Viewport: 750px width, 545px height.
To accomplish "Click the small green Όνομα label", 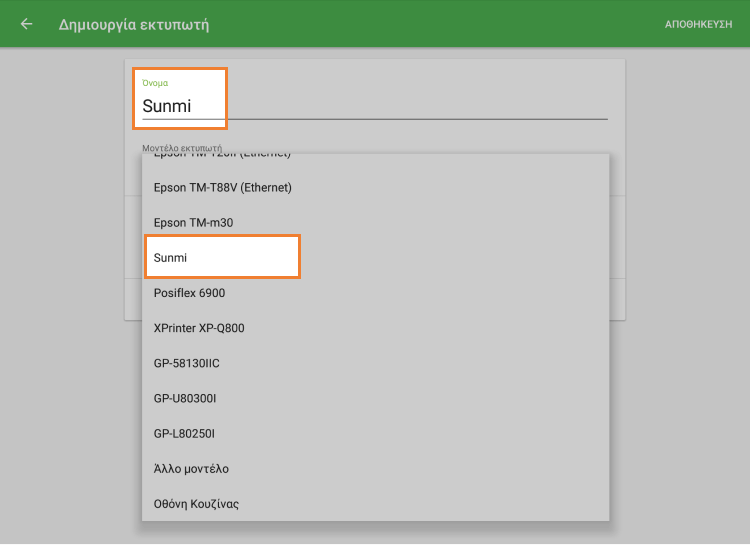I will 155,83.
